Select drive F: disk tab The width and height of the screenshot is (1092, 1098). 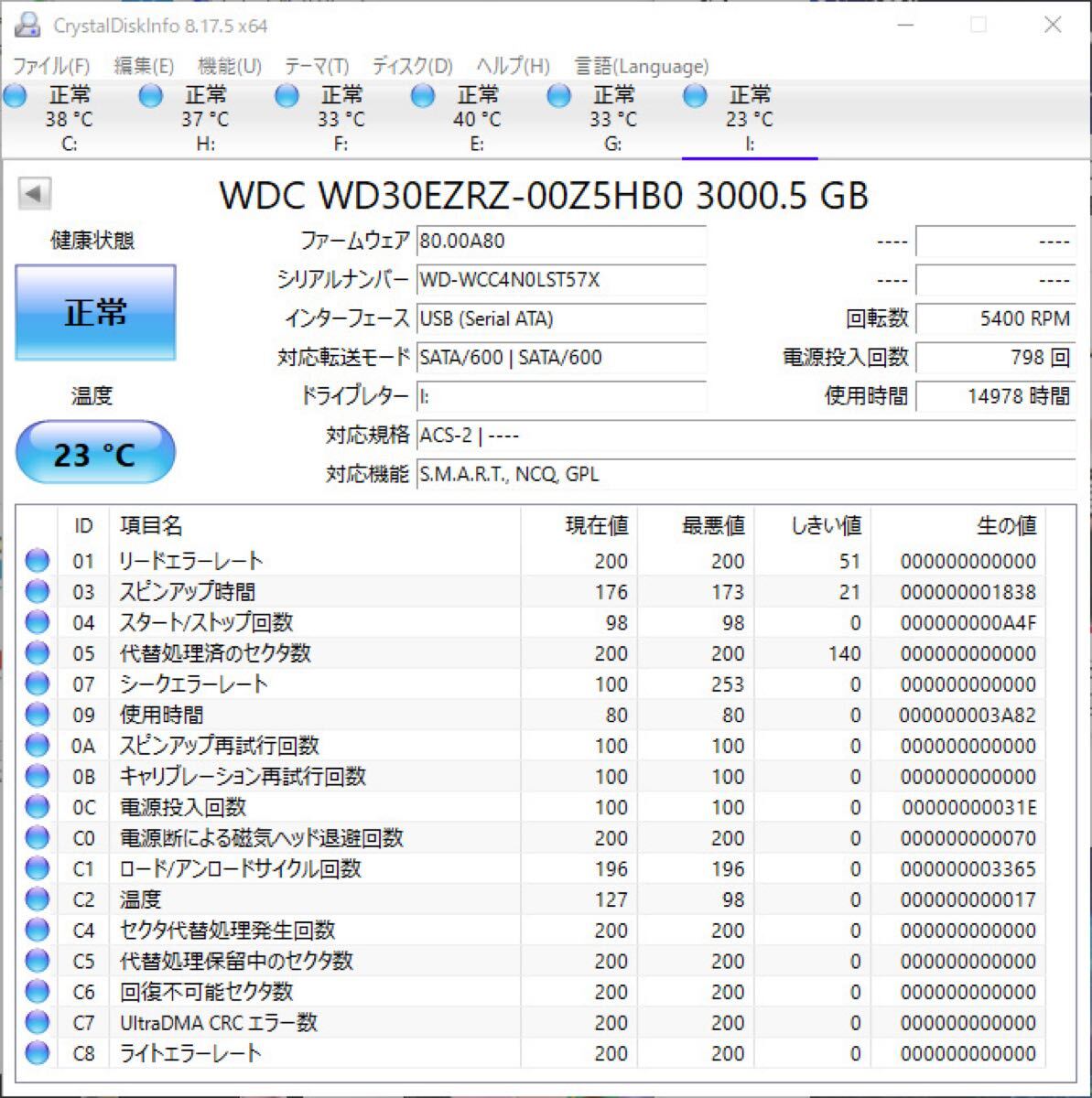click(x=341, y=119)
